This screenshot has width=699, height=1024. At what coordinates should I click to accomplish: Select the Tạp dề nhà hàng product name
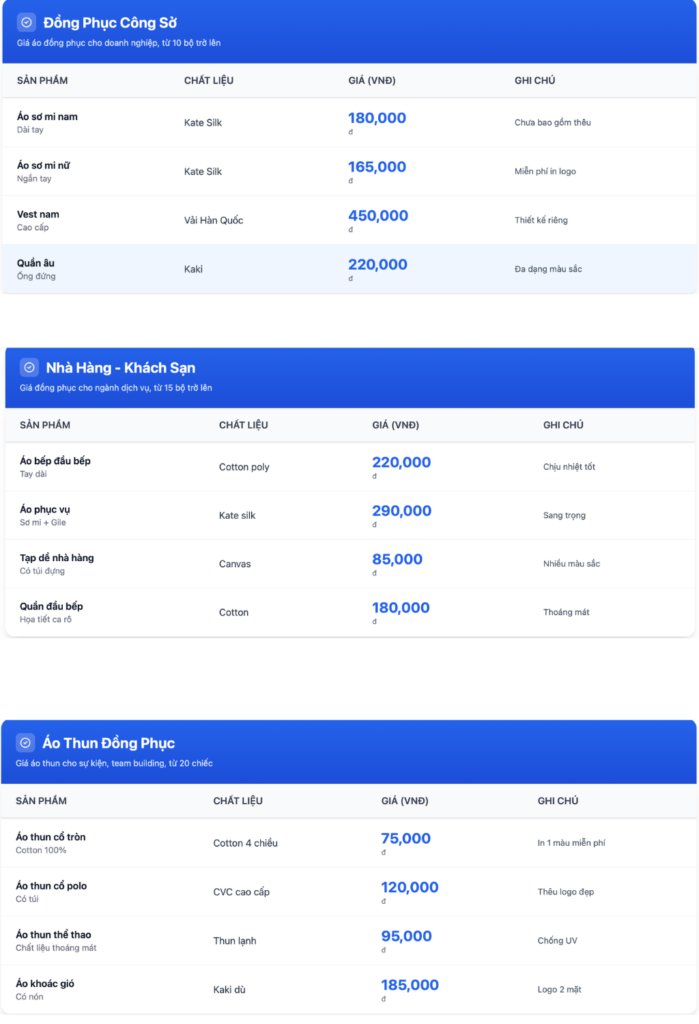57,558
